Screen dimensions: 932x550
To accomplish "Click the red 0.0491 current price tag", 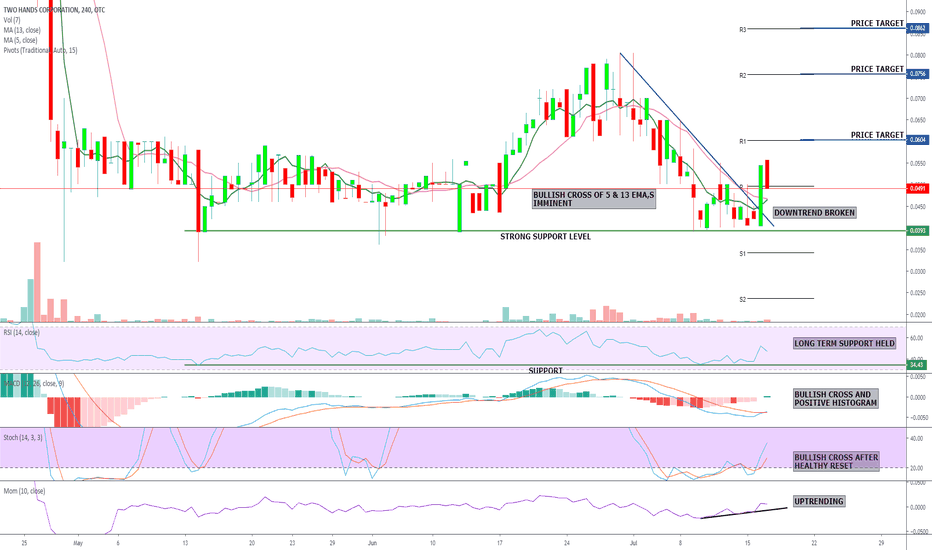I will (x=918, y=188).
